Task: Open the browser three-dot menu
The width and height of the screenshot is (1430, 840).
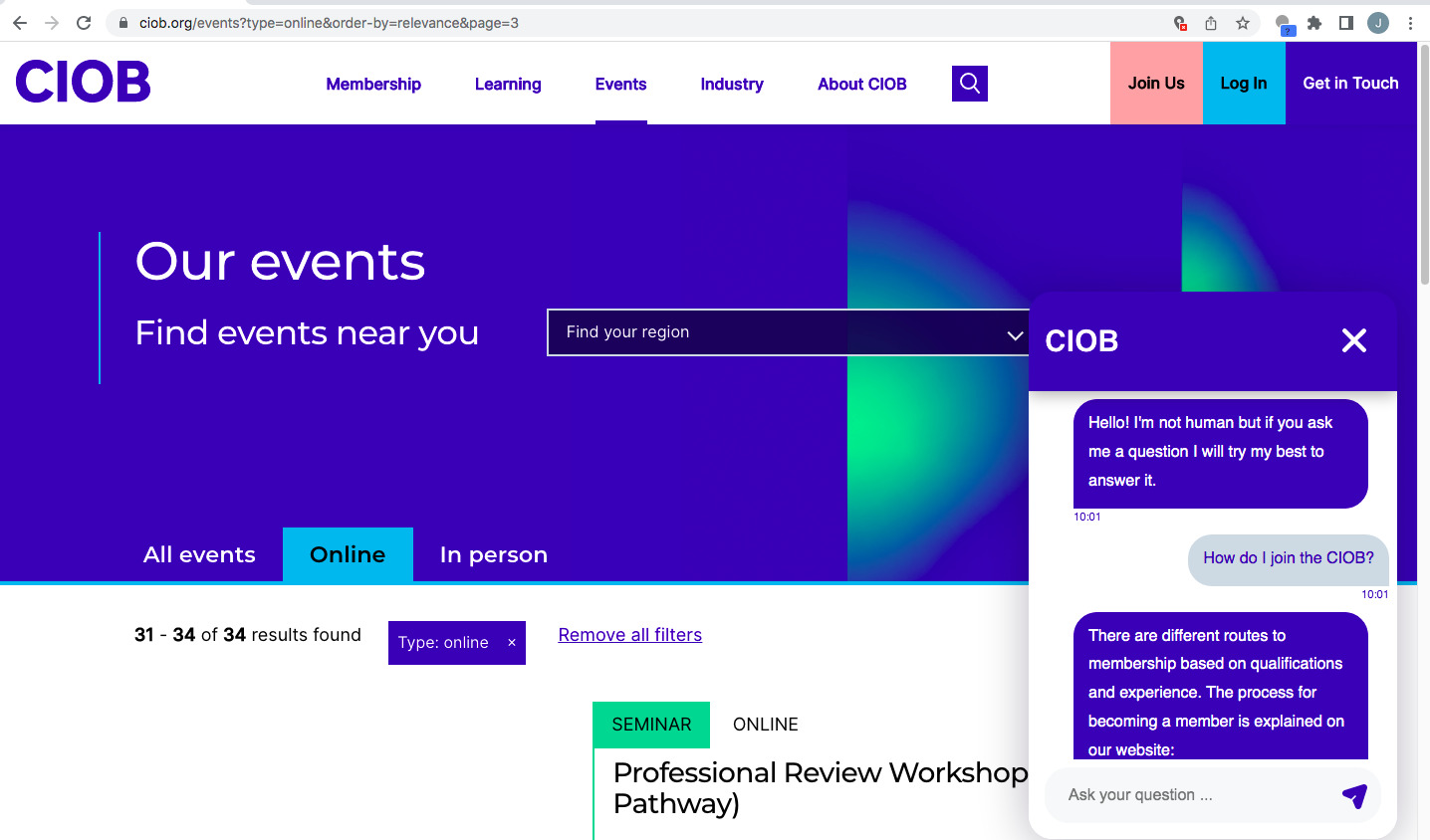Action: click(x=1411, y=22)
